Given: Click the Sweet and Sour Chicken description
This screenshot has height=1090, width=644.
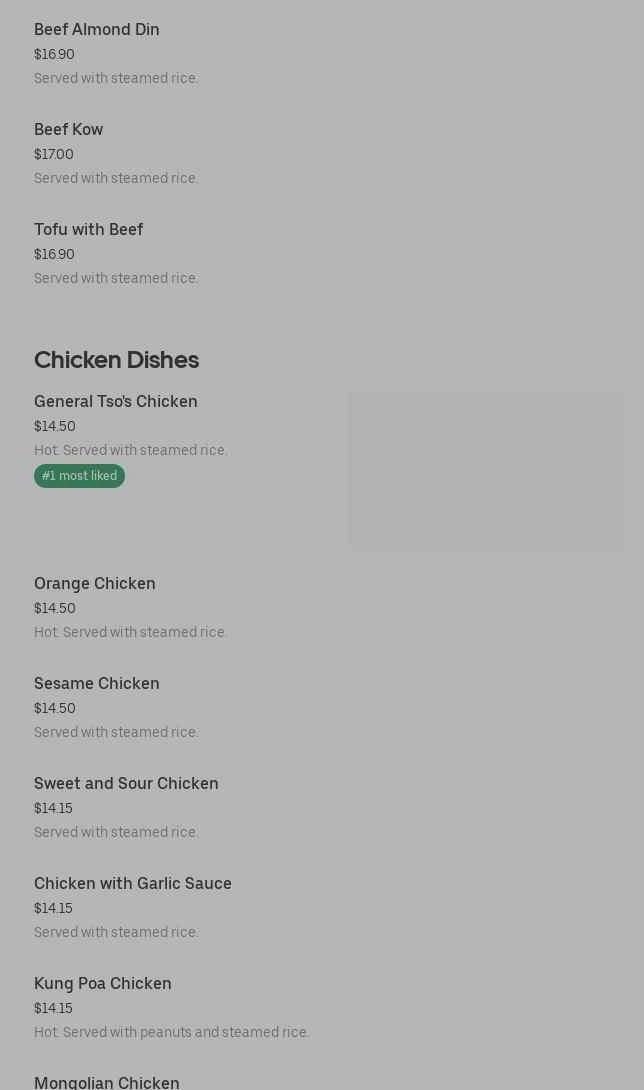Looking at the screenshot, I should click(116, 833).
